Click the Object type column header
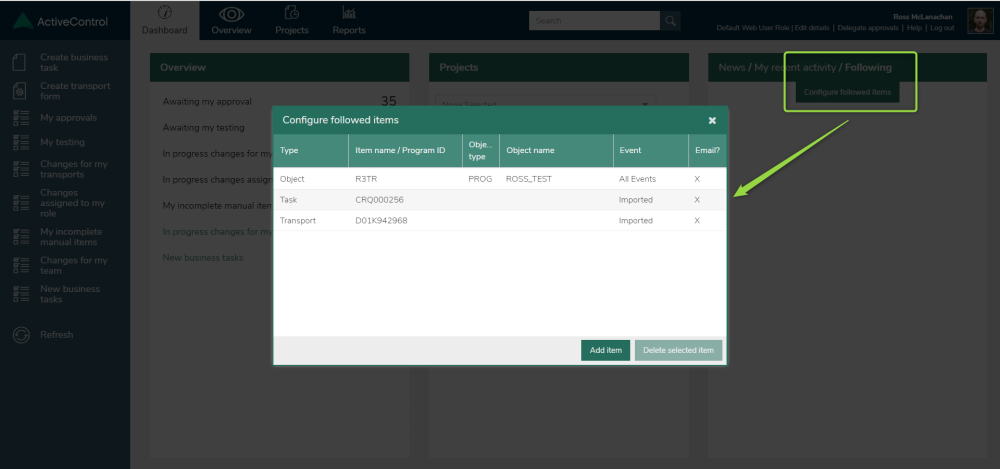This screenshot has width=1000, height=469. [x=481, y=151]
